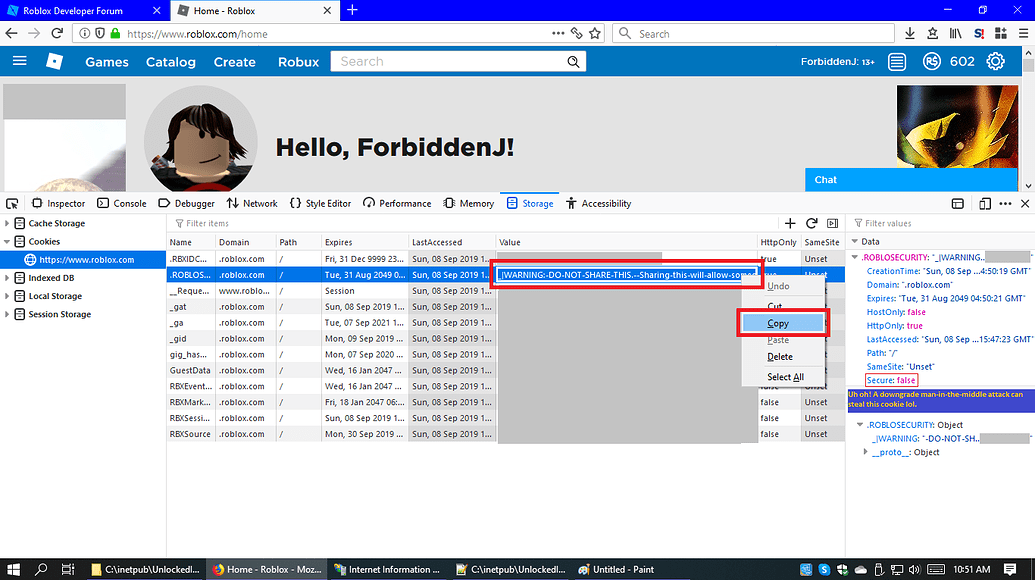Expand the __proto__ object entry
Screen dimensions: 1035x580
(866, 451)
